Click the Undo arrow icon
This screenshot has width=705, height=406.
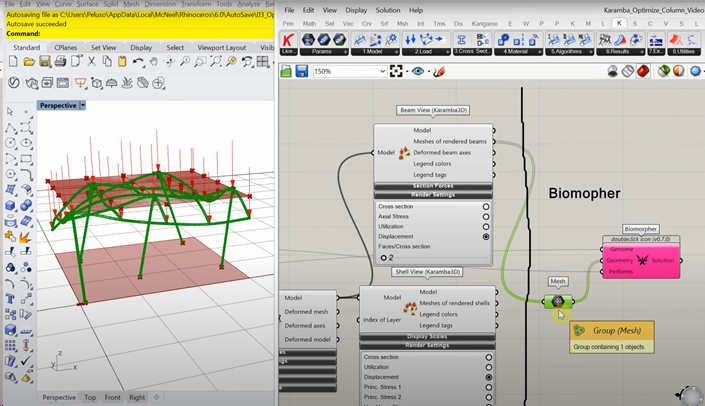(x=138, y=62)
